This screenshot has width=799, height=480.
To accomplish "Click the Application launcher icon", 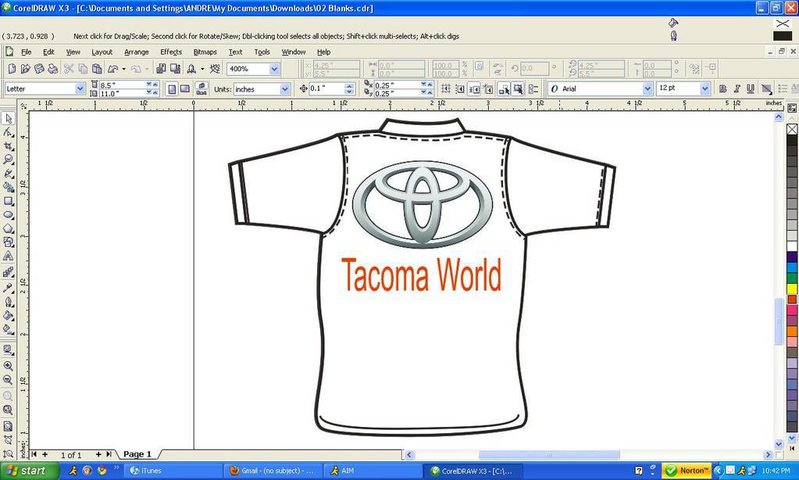I will click(192, 69).
